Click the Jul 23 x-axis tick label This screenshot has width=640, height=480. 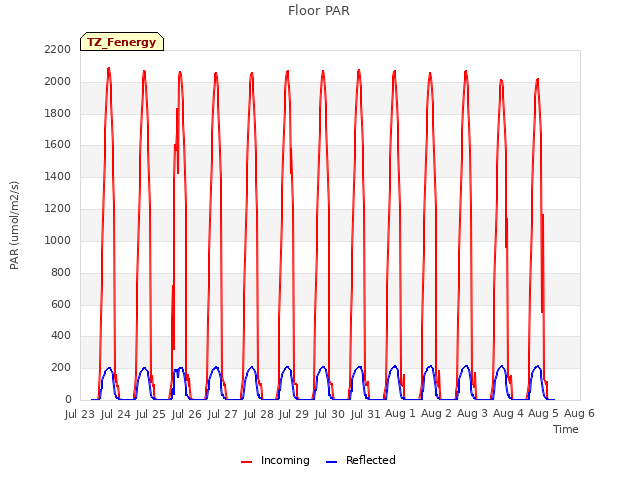80,414
